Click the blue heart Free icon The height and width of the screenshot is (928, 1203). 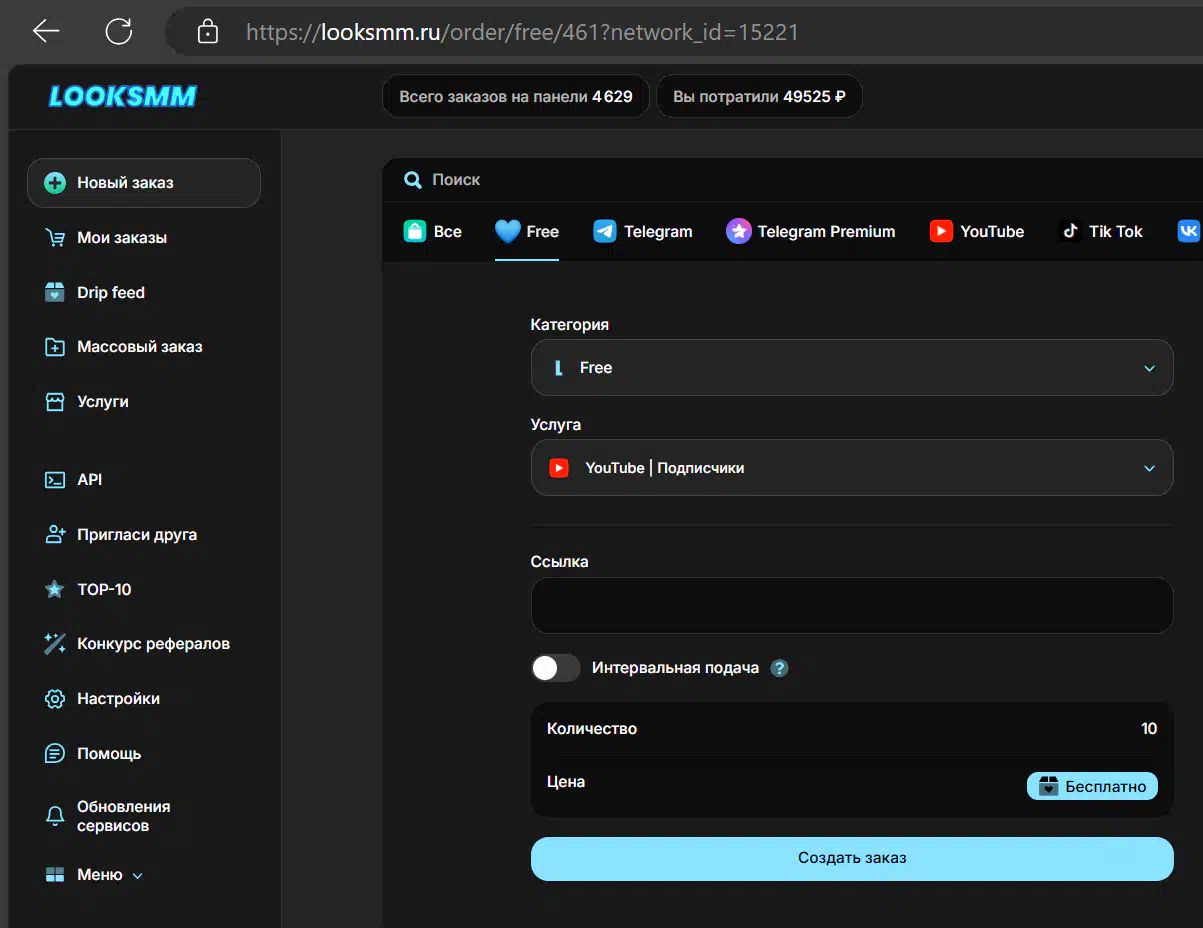point(508,231)
